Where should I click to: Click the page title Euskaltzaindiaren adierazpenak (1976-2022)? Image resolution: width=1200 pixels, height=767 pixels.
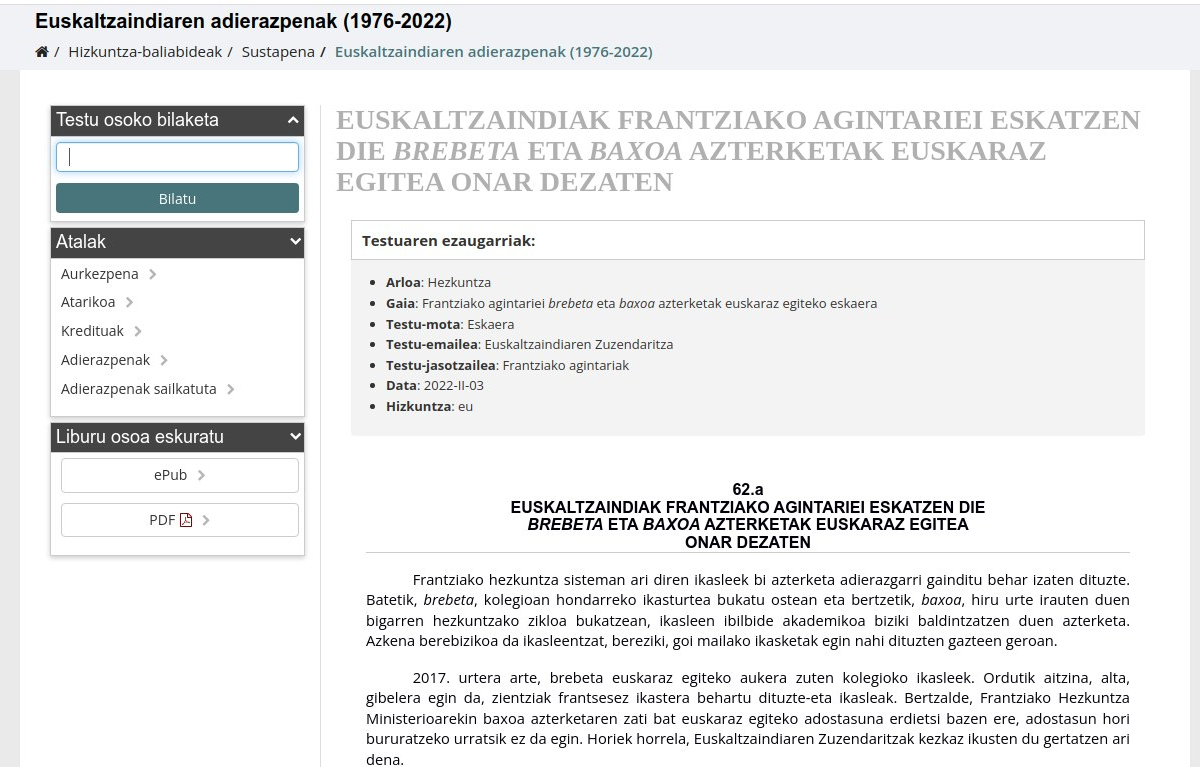[243, 21]
